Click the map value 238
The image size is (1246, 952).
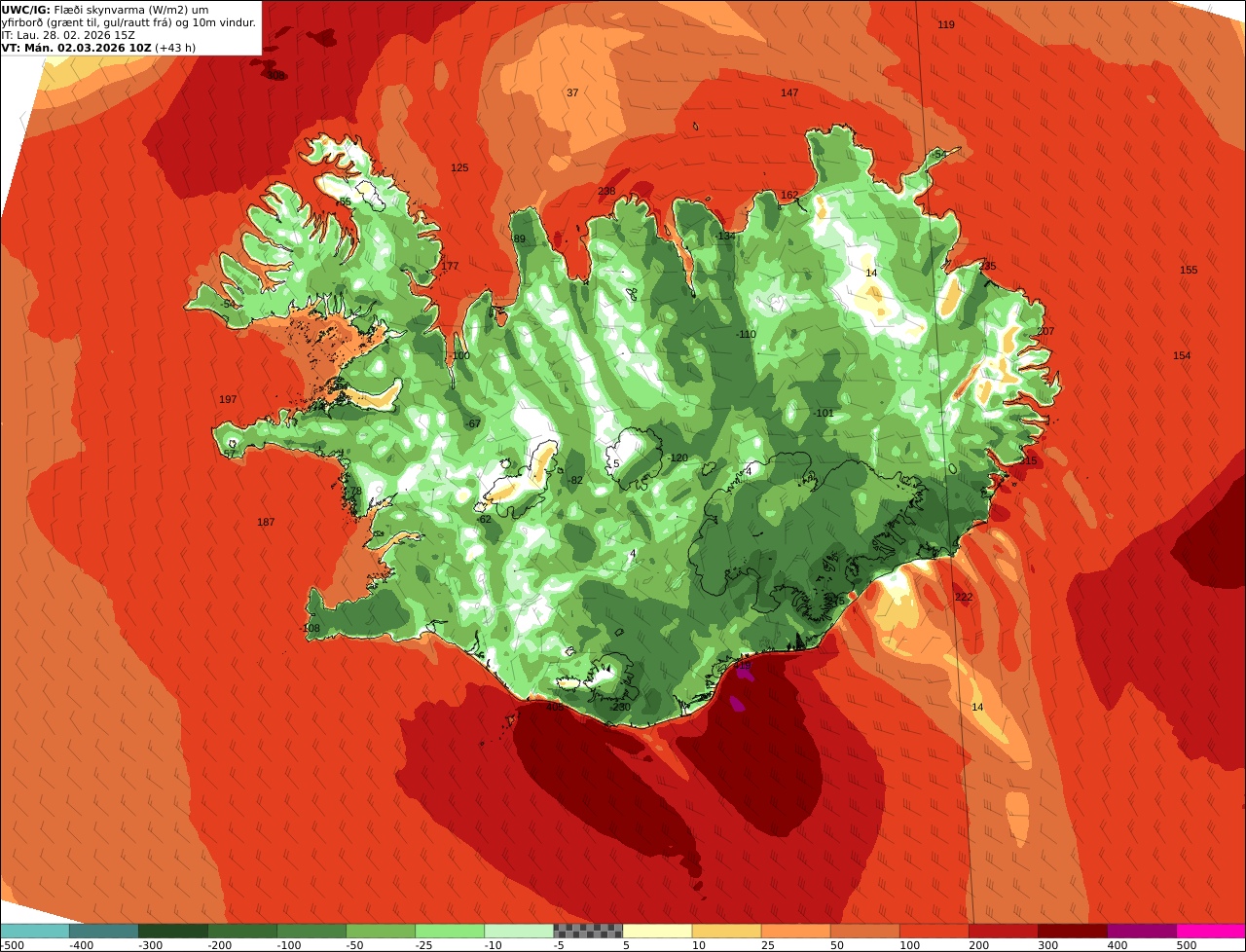606,191
